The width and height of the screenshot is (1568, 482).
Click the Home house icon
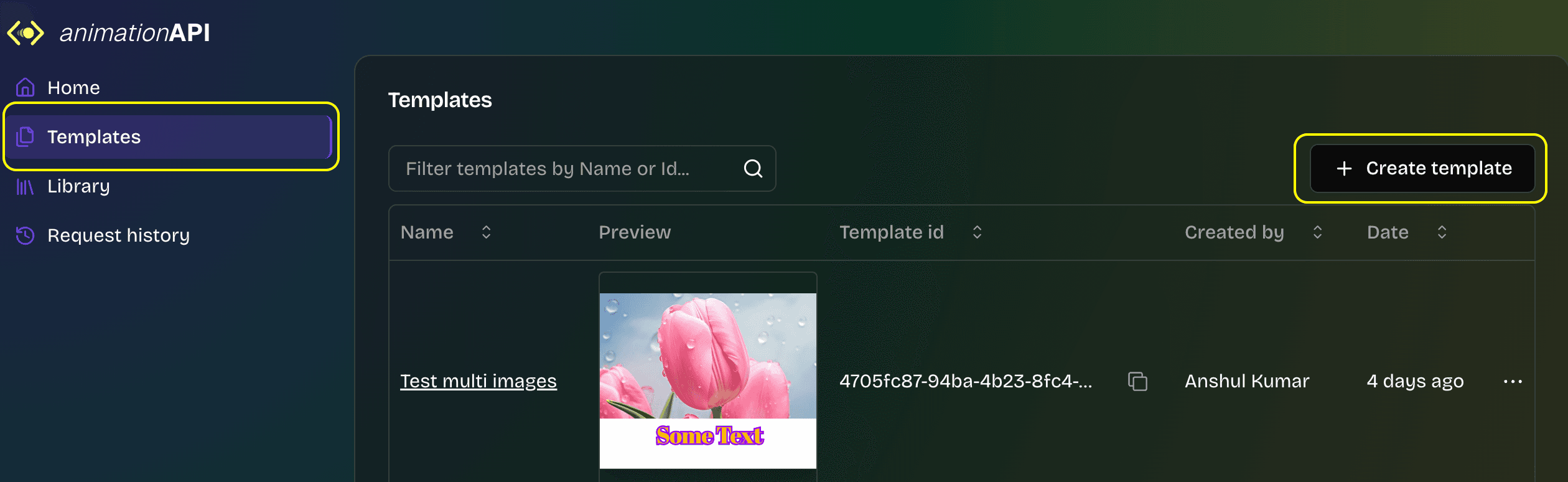[x=25, y=87]
